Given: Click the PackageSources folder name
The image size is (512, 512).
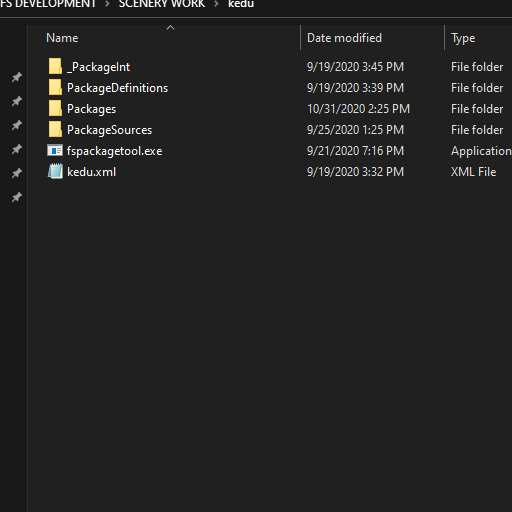Looking at the screenshot, I should 109,130.
